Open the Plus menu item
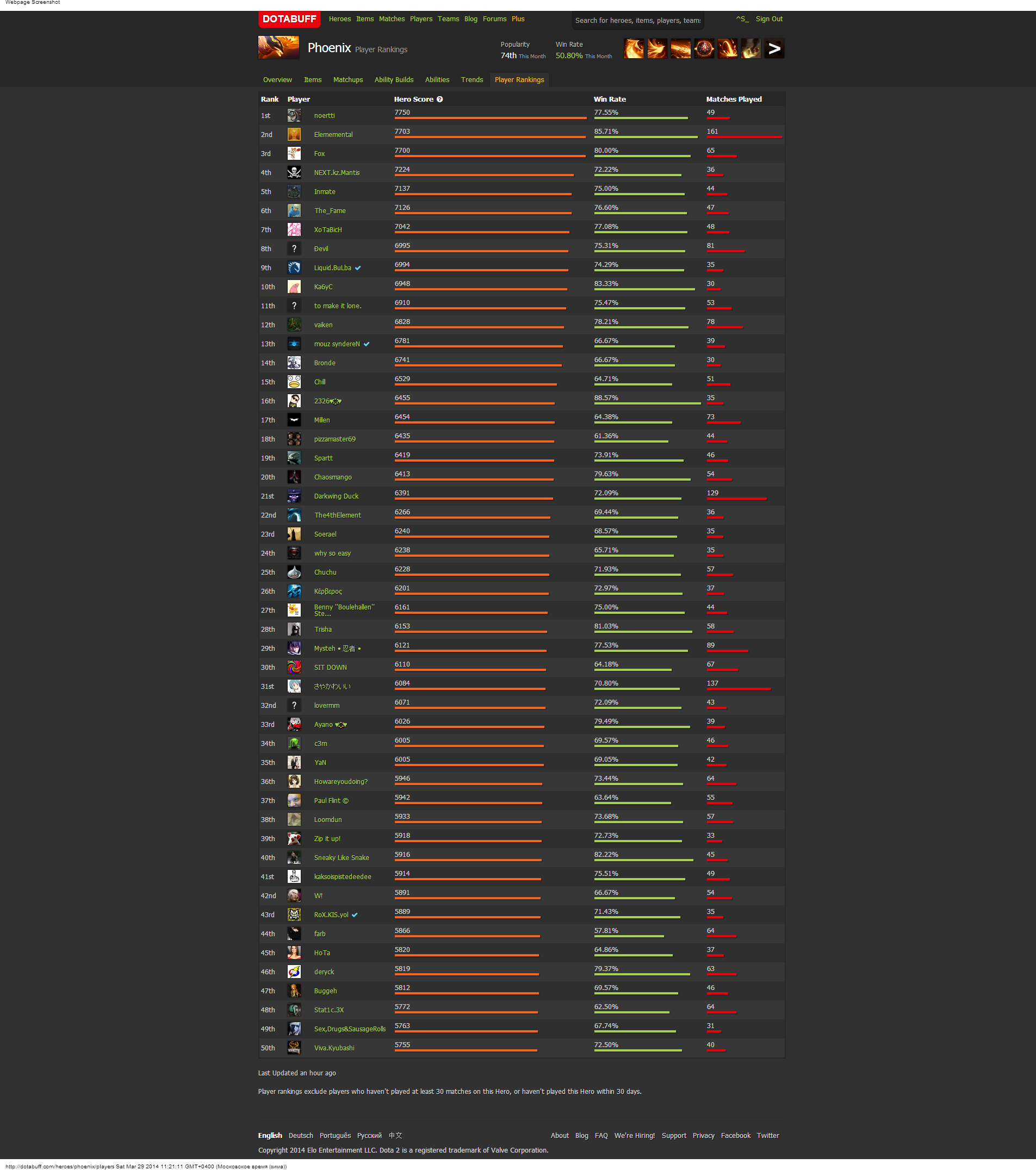 [518, 19]
